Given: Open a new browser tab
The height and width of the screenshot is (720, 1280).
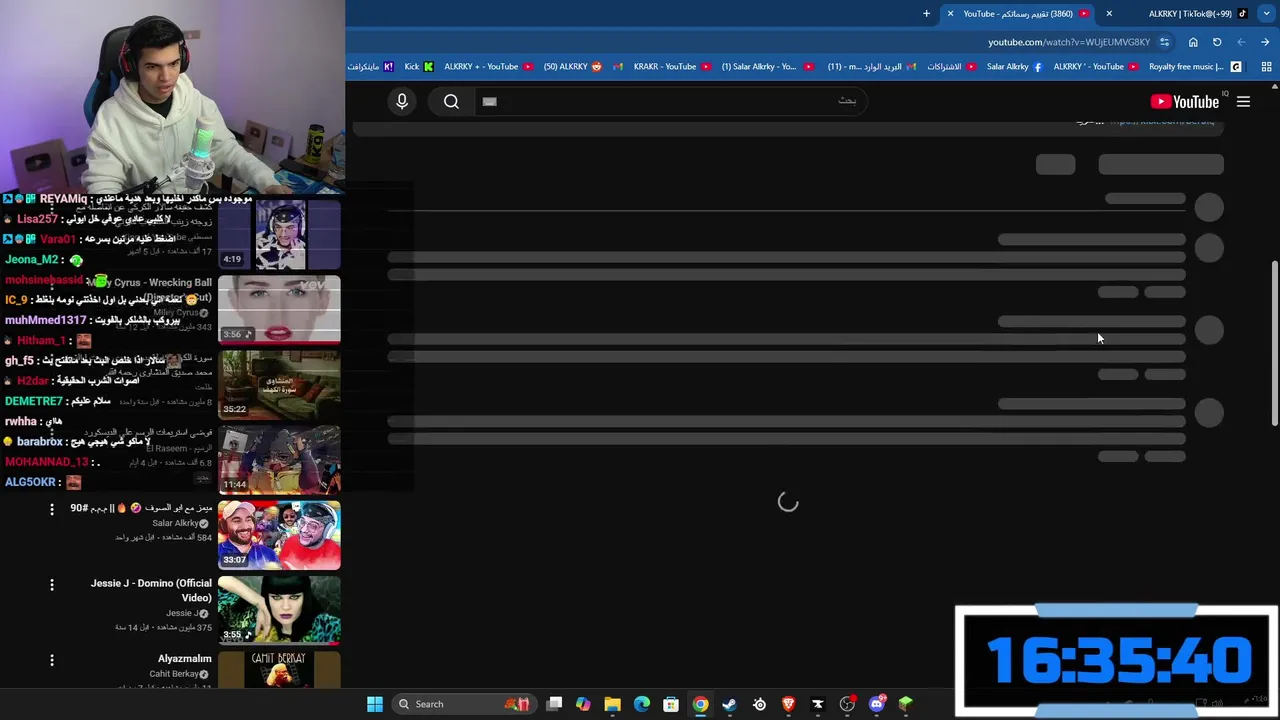Looking at the screenshot, I should [926, 14].
